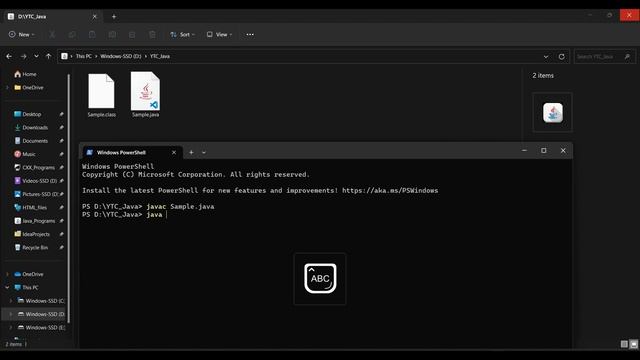
Task: Open the pinned Java_Programs folder
Action: click(34, 221)
